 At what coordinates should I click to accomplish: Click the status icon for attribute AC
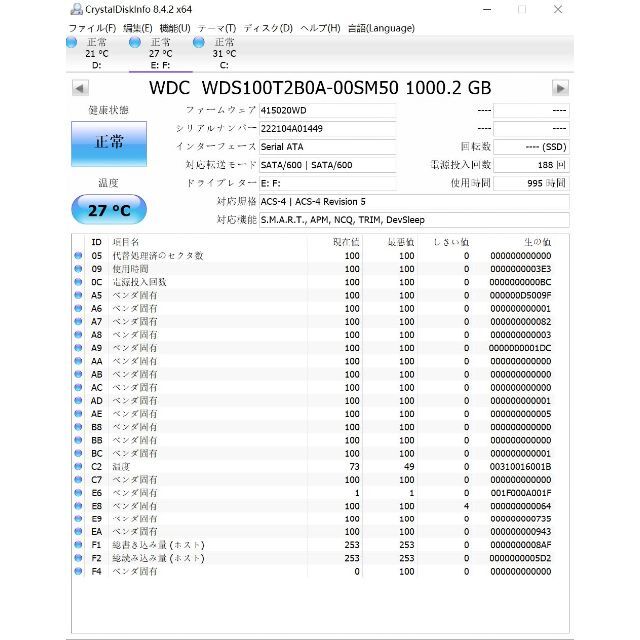point(78,387)
